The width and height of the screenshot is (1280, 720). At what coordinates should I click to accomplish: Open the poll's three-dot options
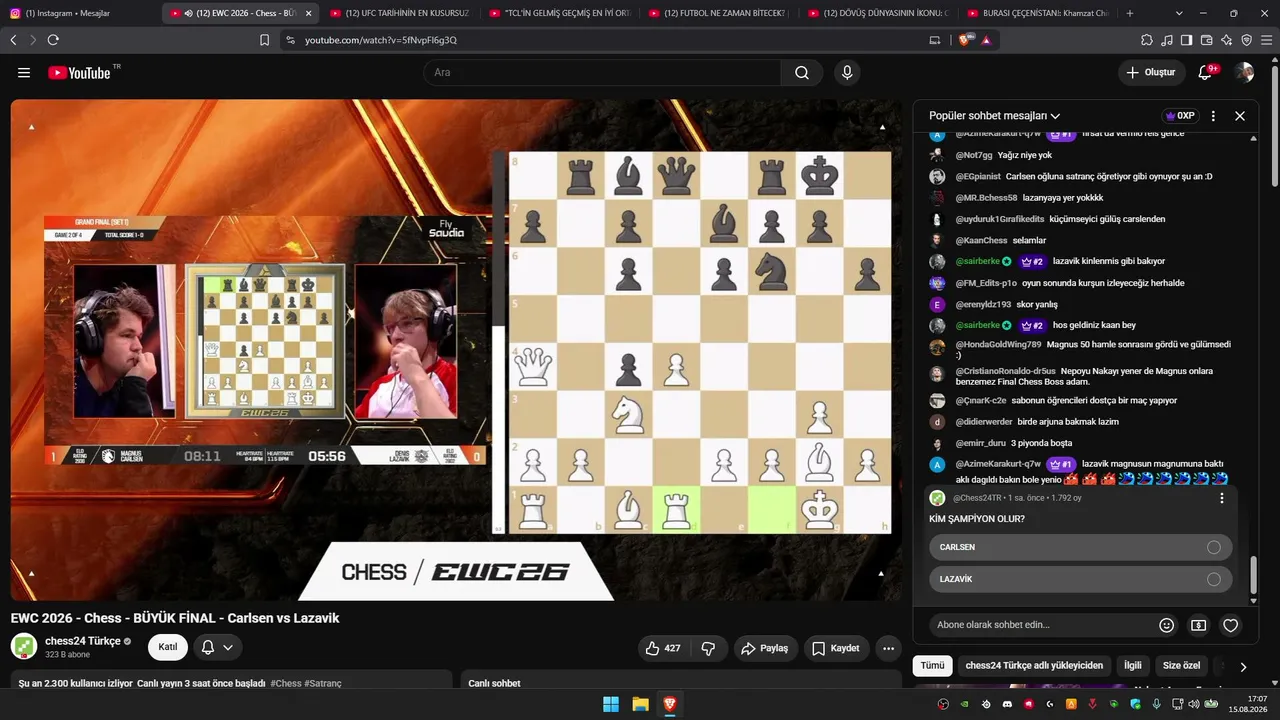pos(1221,498)
